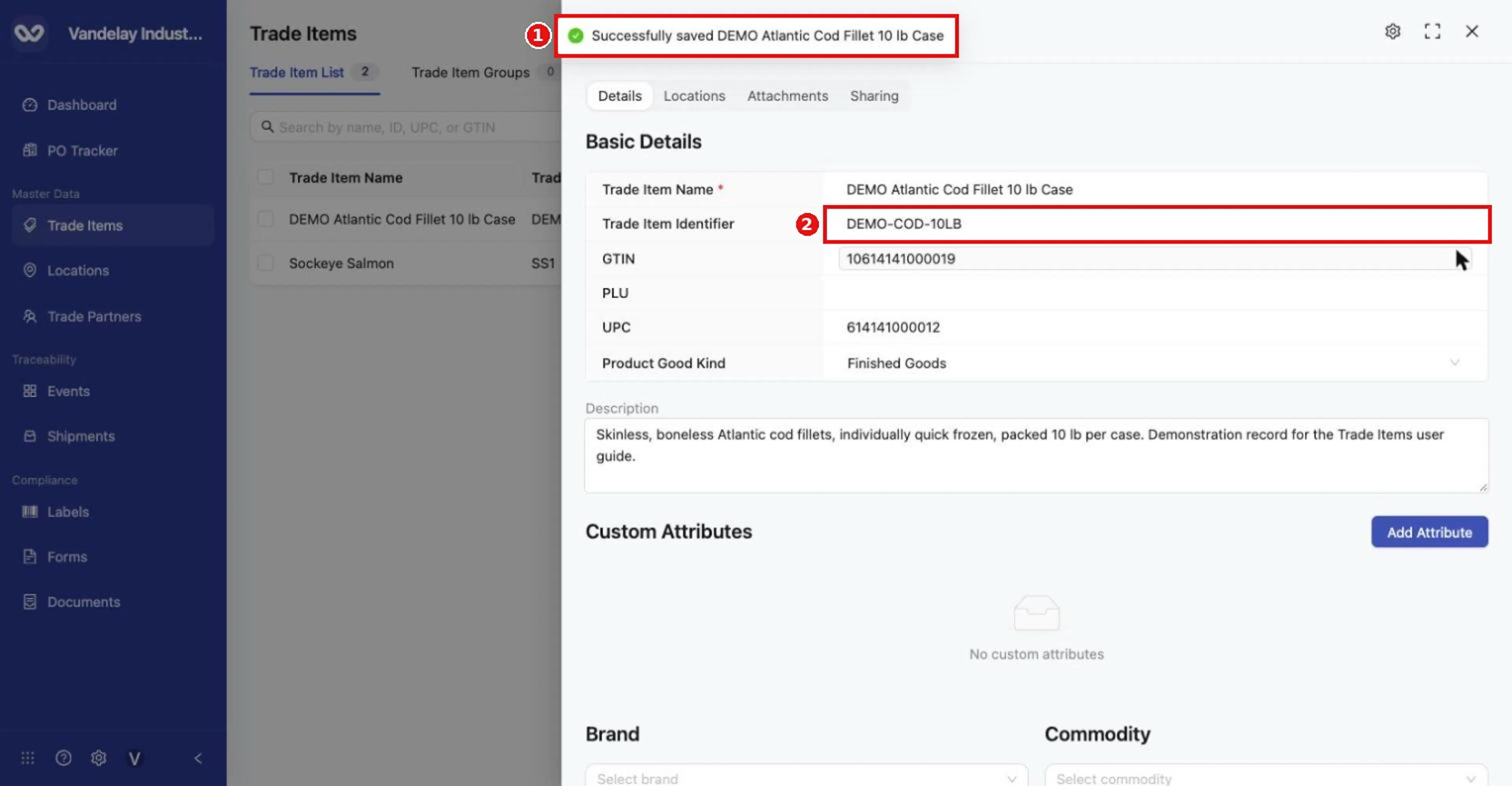This screenshot has height=786, width=1512.
Task: Click the Sockeye Salmon row name
Action: [x=341, y=263]
